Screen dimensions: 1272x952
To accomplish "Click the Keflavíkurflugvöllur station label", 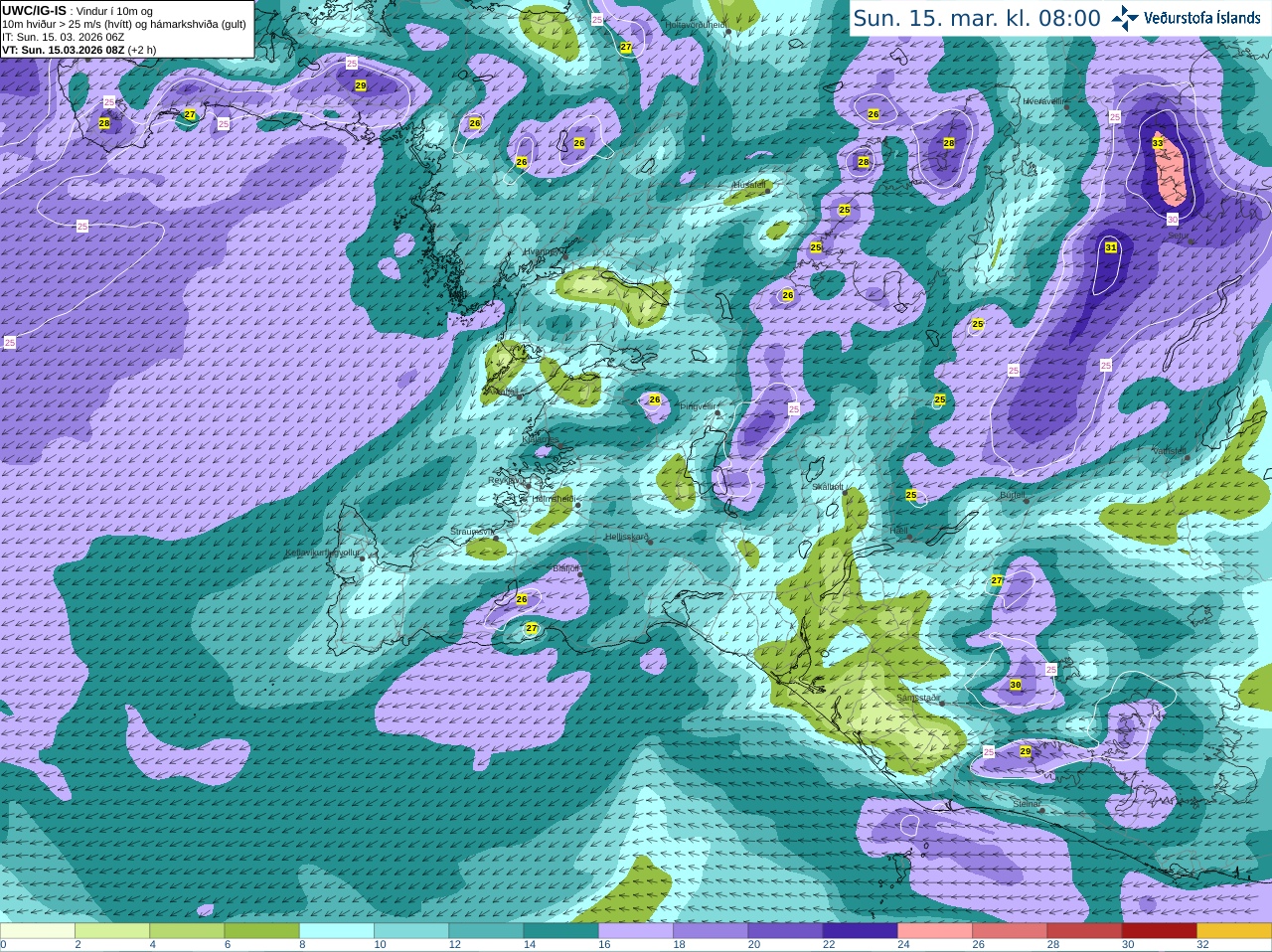I will tap(322, 553).
